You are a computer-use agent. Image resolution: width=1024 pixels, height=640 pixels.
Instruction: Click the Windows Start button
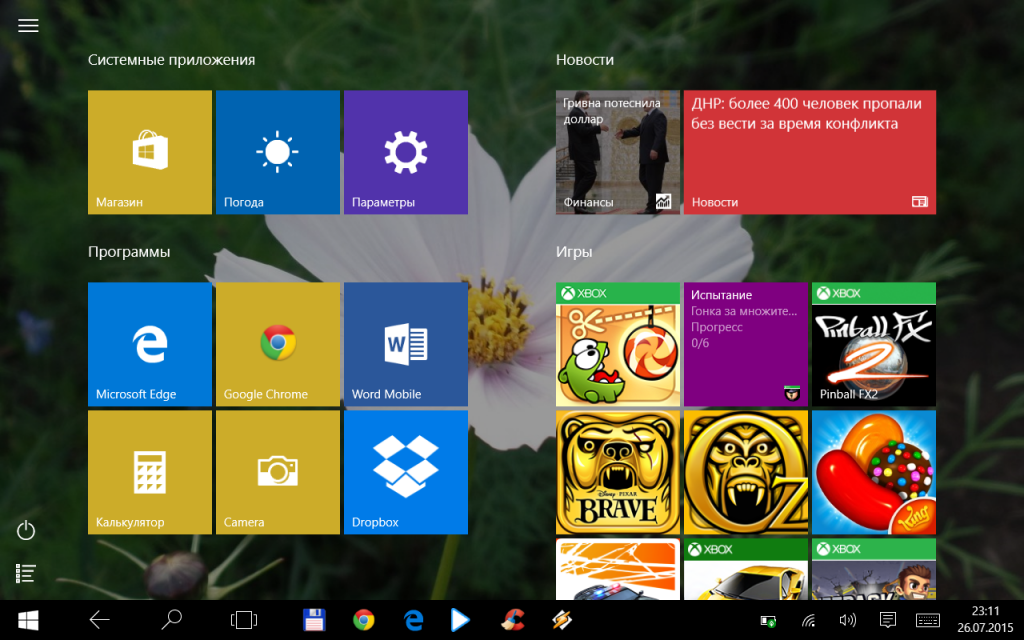tap(27, 620)
